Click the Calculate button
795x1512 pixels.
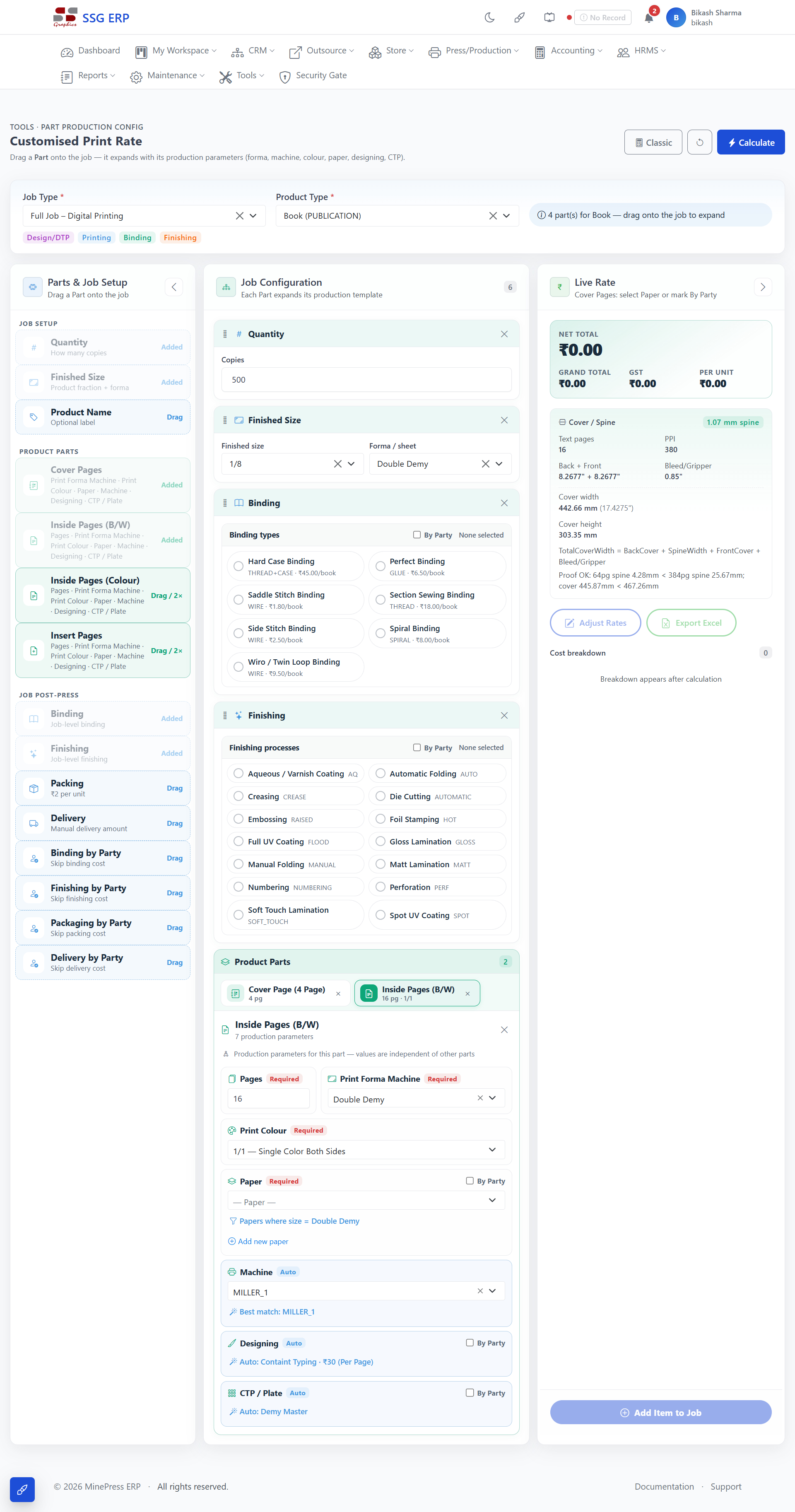[x=750, y=142]
